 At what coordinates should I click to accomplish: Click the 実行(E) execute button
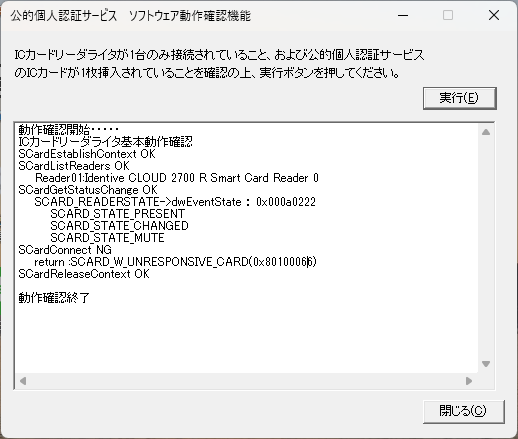[460, 98]
